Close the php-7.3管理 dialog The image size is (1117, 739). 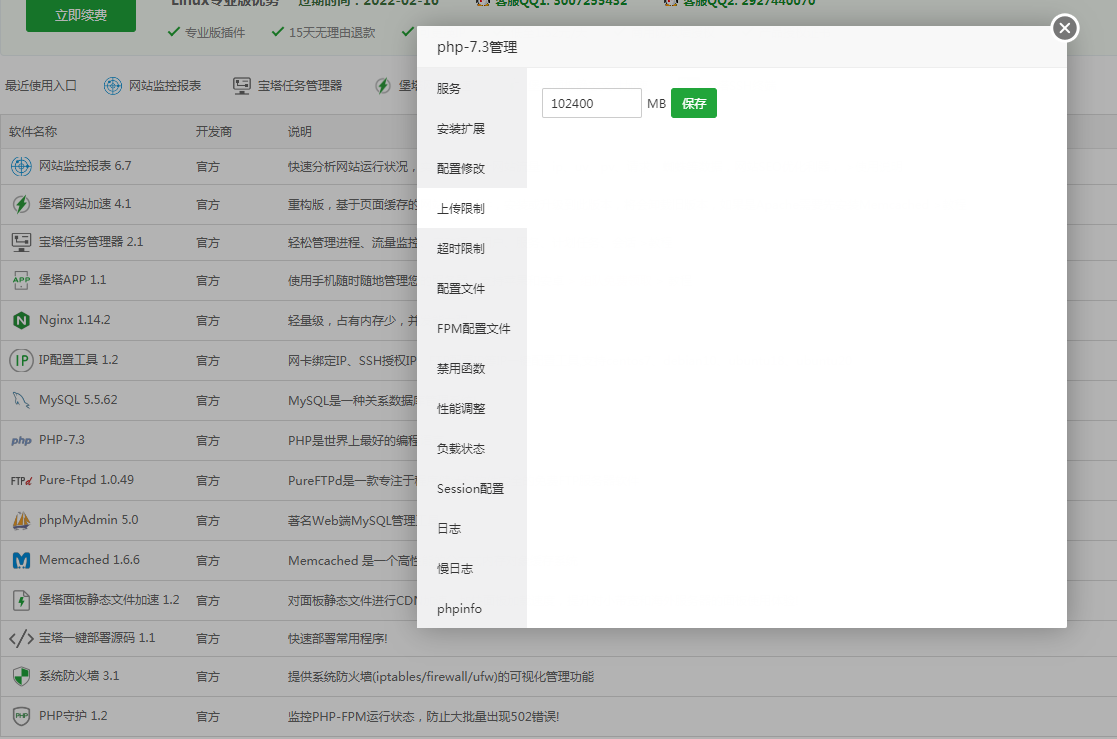point(1064,28)
